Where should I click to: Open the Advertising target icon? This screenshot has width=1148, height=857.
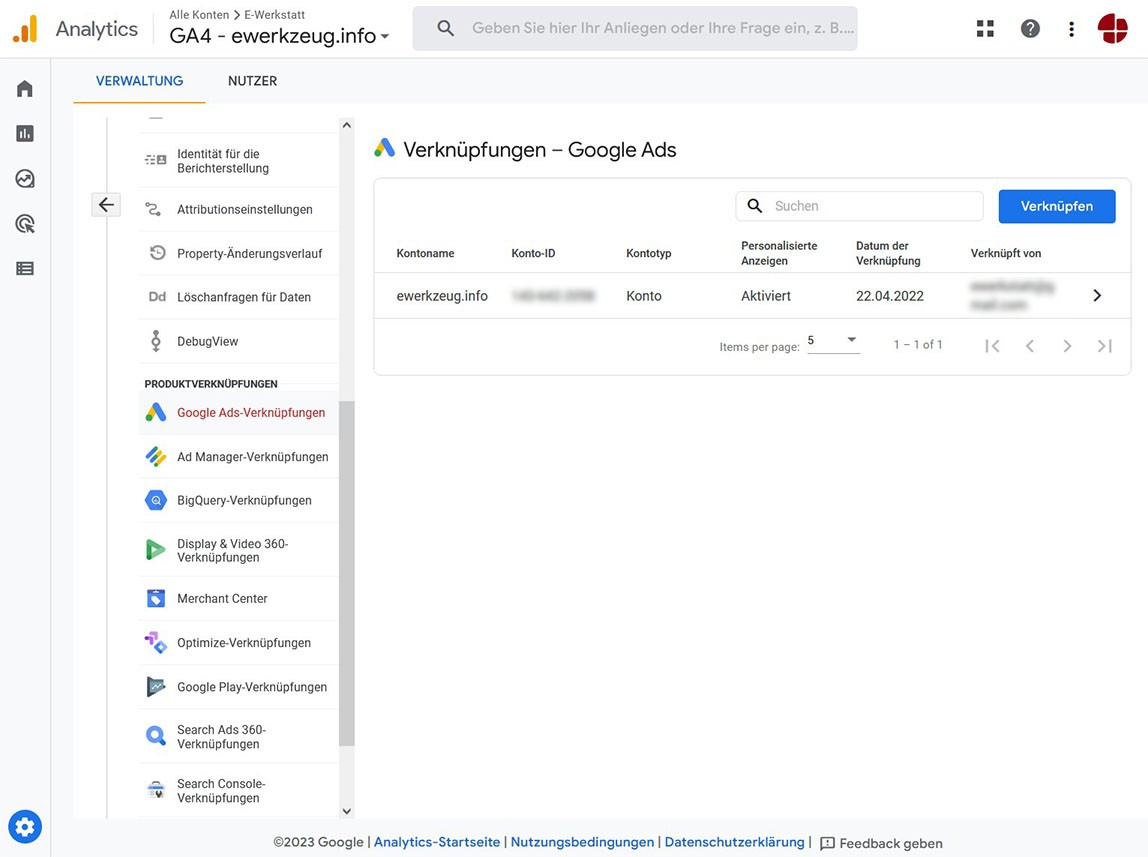[25, 224]
